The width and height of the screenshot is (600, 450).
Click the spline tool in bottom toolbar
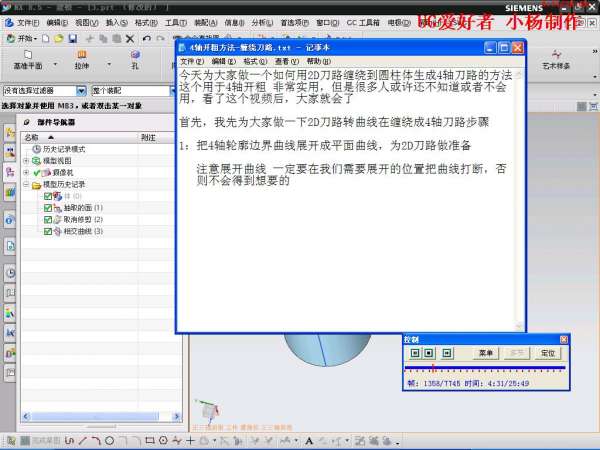177,441
